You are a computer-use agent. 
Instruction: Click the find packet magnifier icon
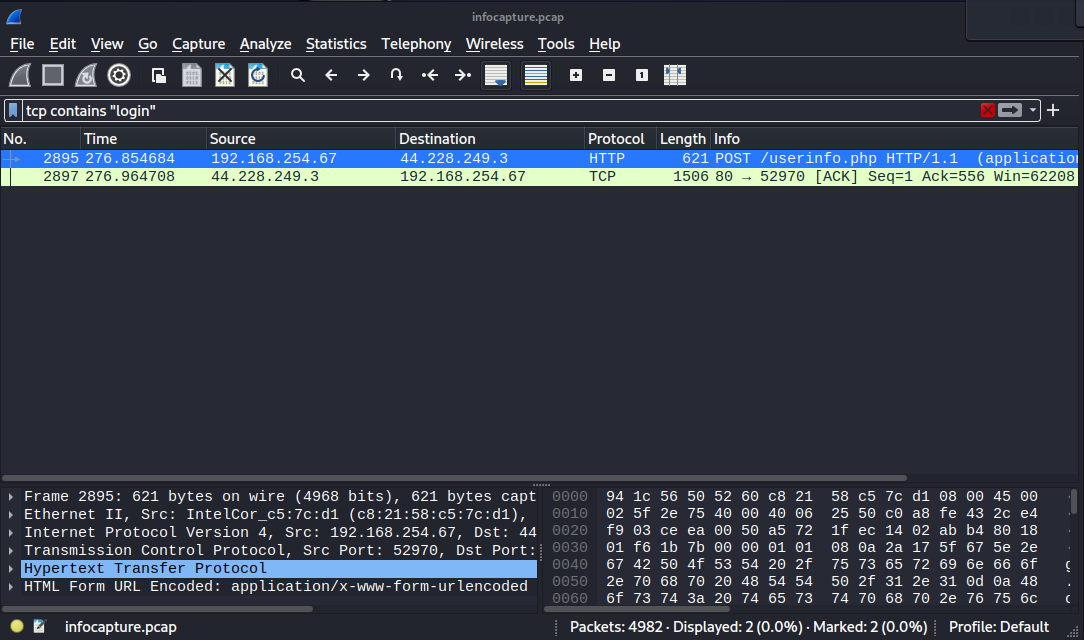click(x=298, y=75)
